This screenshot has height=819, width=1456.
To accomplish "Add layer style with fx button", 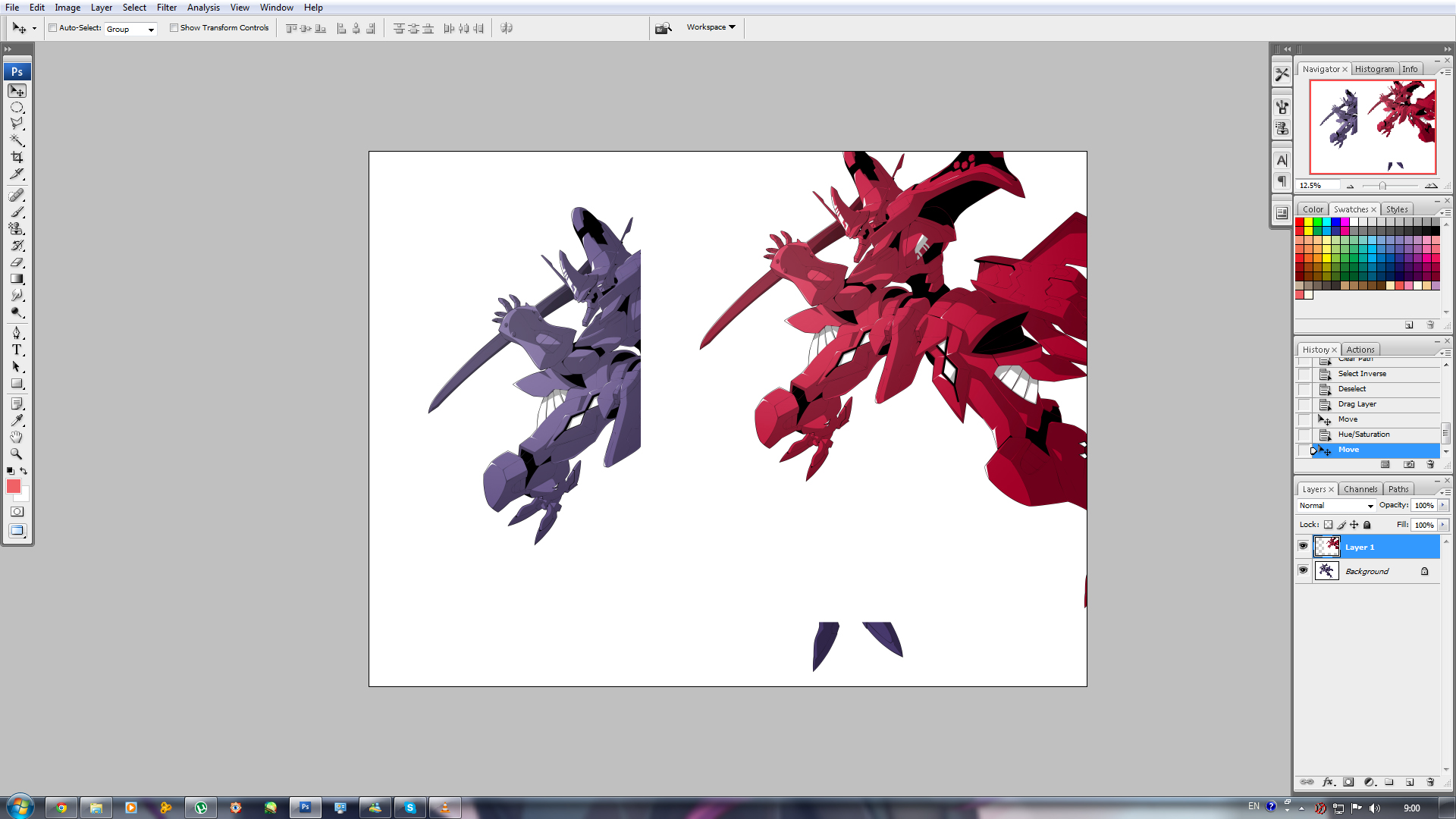I will pos(1328,782).
